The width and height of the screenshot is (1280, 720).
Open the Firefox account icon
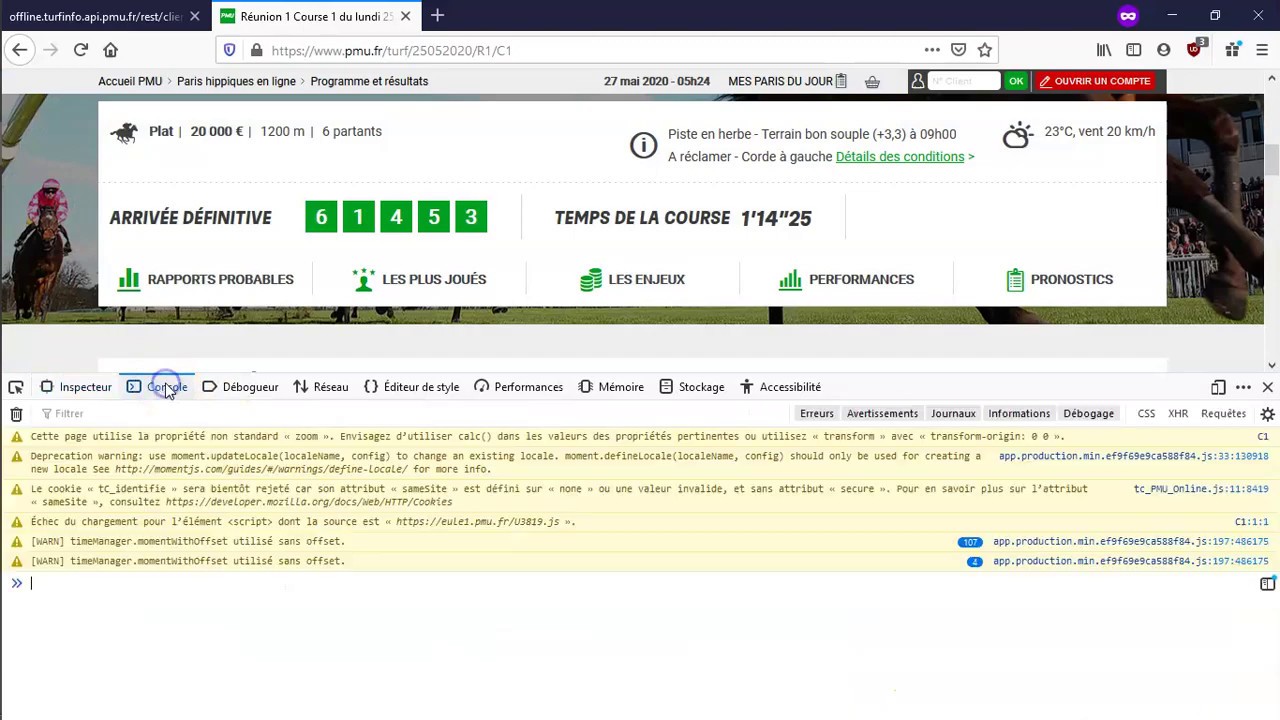(x=1163, y=50)
